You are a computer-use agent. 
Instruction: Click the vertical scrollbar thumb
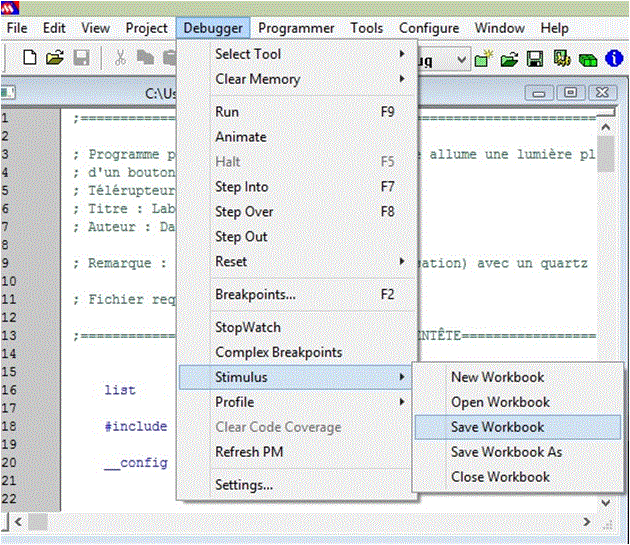point(605,154)
